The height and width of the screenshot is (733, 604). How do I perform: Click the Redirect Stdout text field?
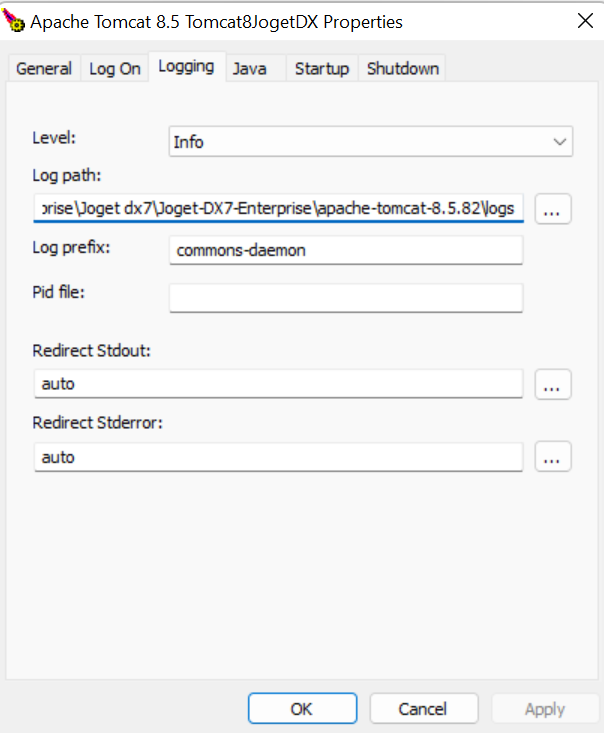click(x=278, y=383)
